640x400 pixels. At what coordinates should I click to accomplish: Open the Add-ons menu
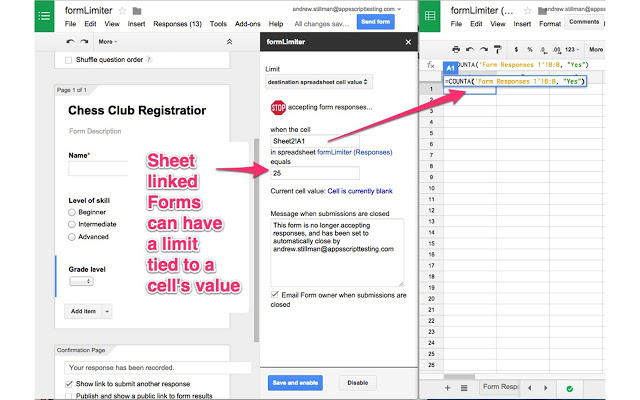click(x=248, y=24)
